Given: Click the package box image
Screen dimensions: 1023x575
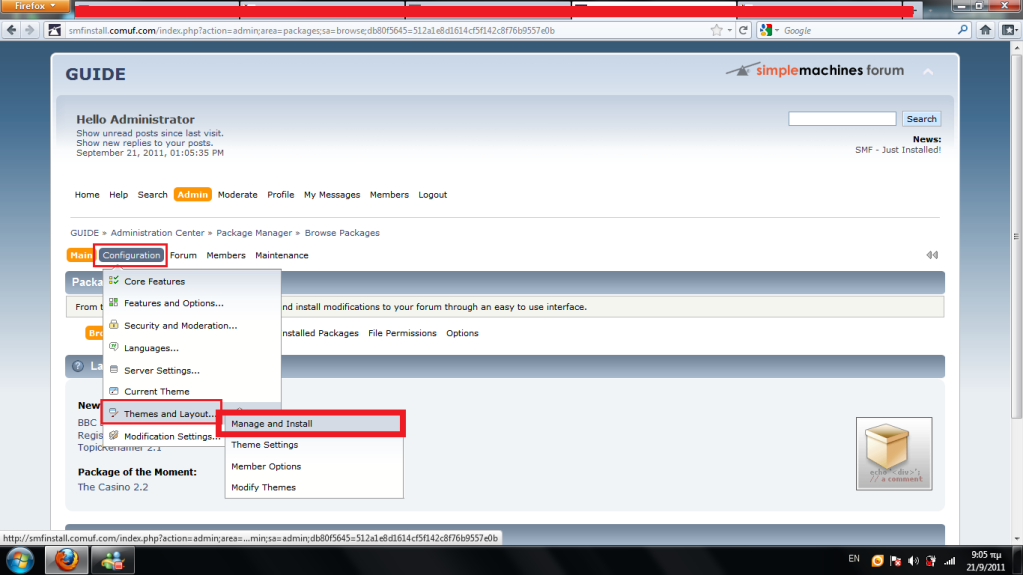Looking at the screenshot, I should (894, 453).
